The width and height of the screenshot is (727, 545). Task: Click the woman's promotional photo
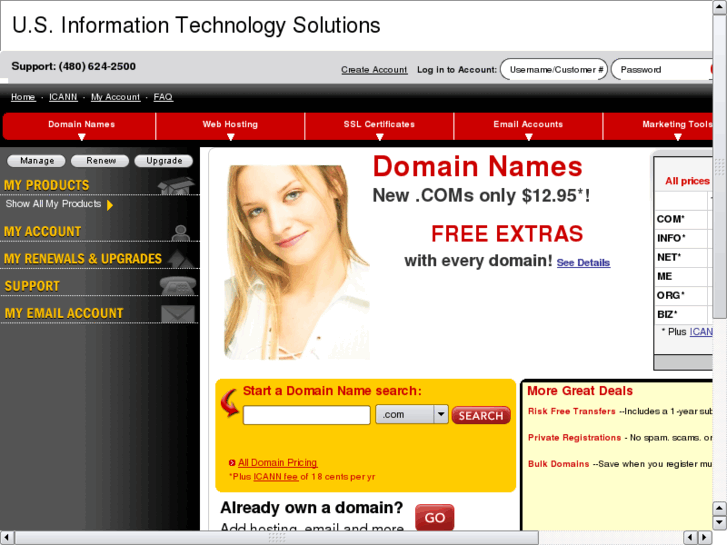click(x=297, y=262)
